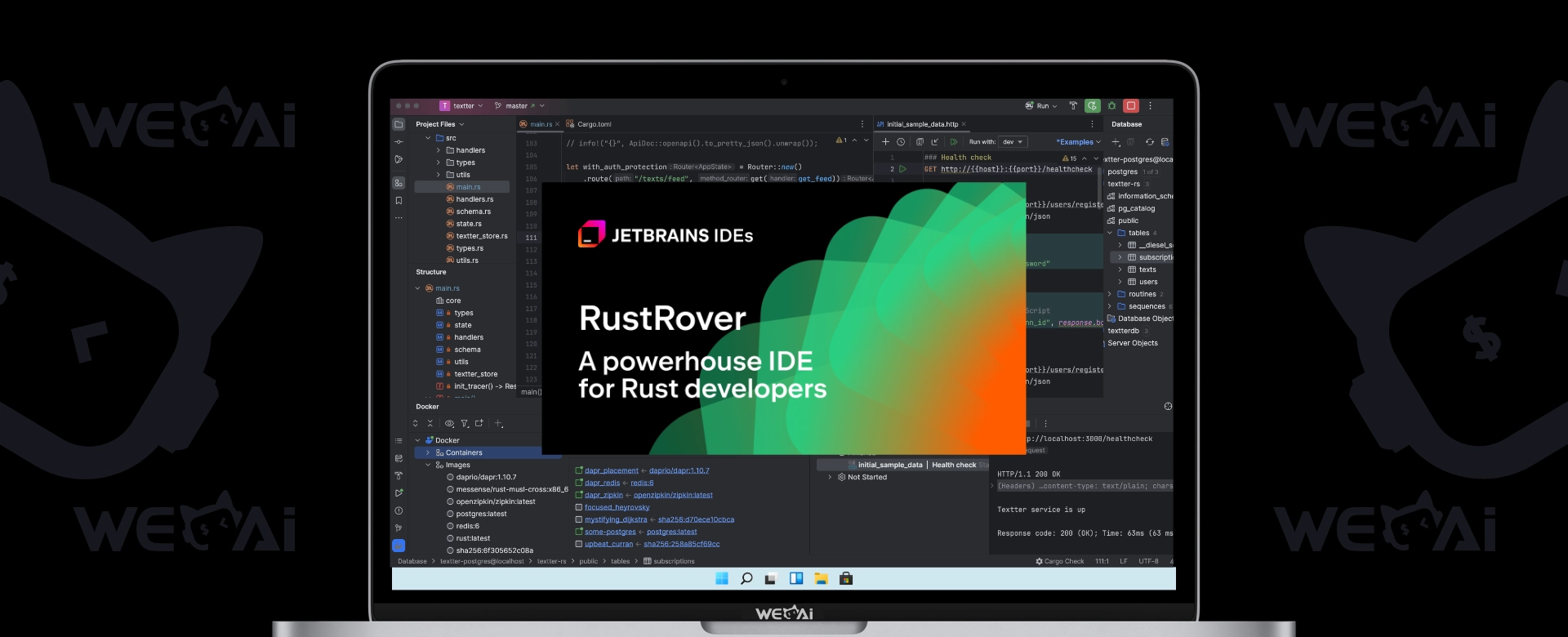Screen dimensions: 1568x637
Task: Open the Windows Start button
Action: (x=722, y=579)
